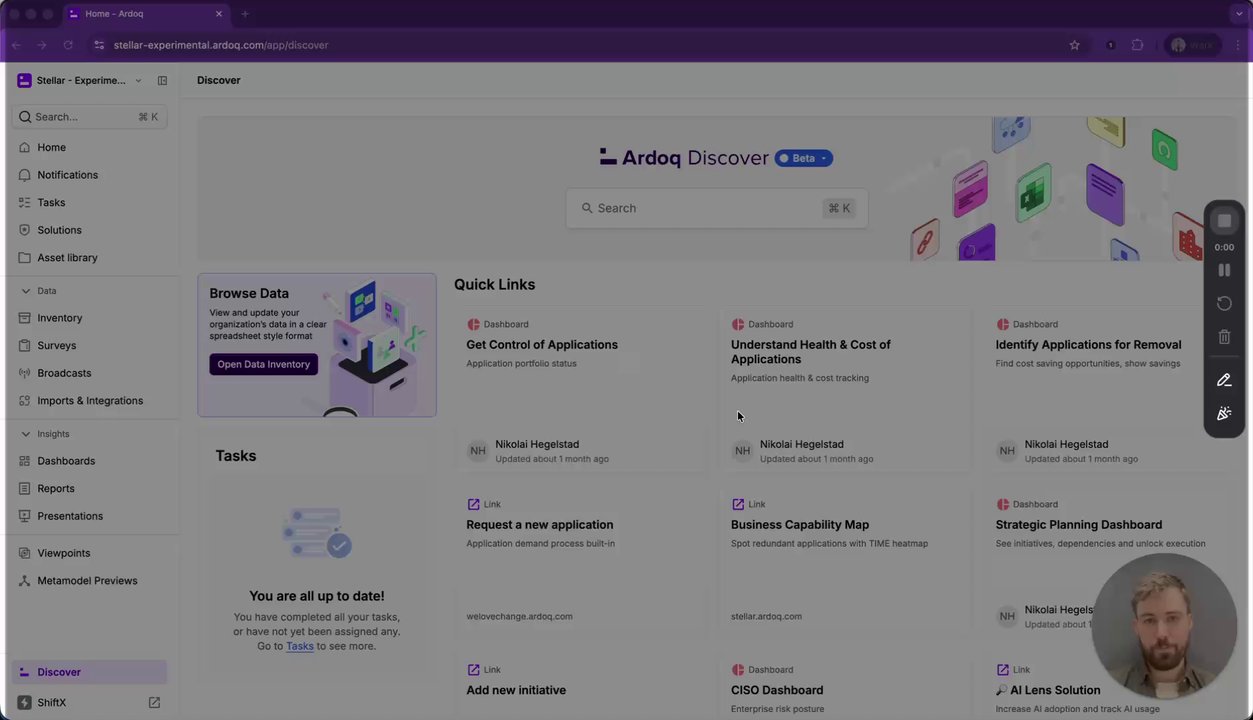Open Identify Applications for Removal card
This screenshot has width=1253, height=720.
[1088, 345]
